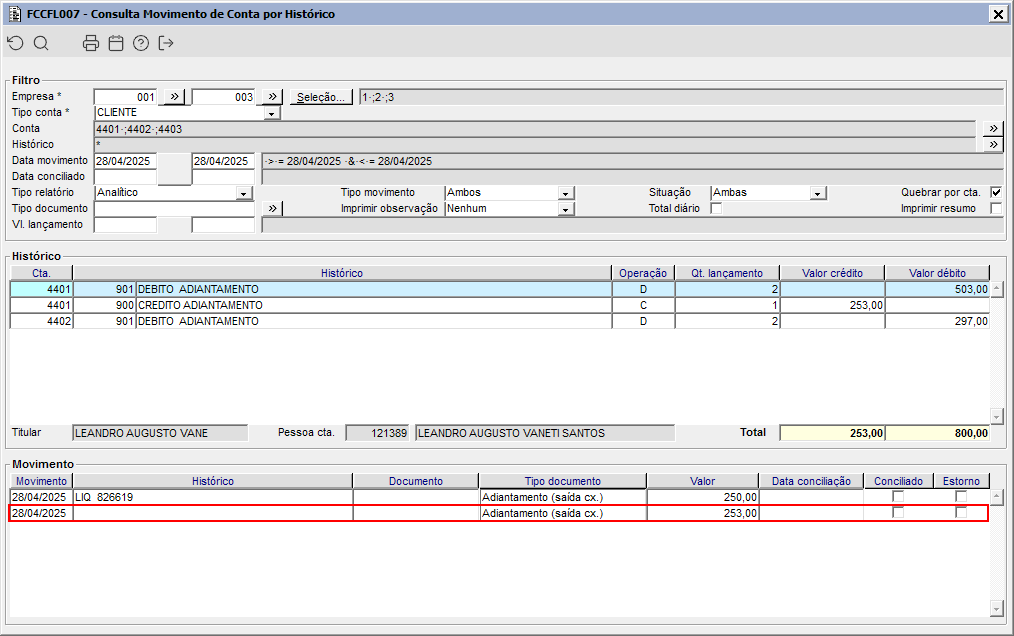Click the Tipo documento input field
Image resolution: width=1014 pixels, height=636 pixels.
pos(175,208)
